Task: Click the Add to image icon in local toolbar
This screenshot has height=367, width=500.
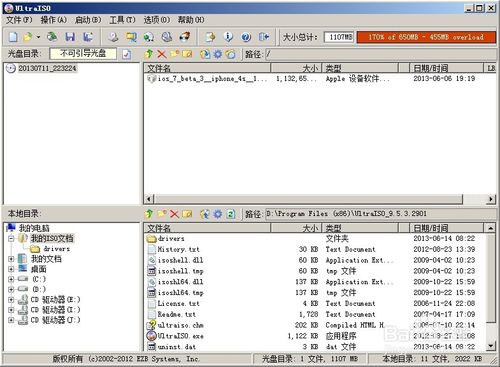Action: point(205,214)
